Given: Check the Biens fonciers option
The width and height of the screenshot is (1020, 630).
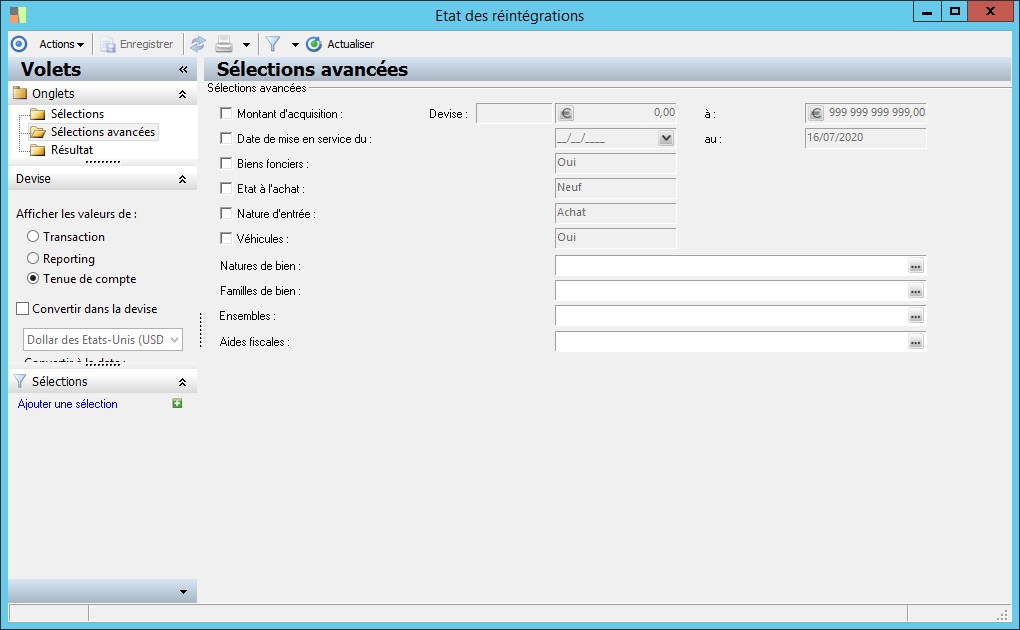Looking at the screenshot, I should (x=226, y=163).
